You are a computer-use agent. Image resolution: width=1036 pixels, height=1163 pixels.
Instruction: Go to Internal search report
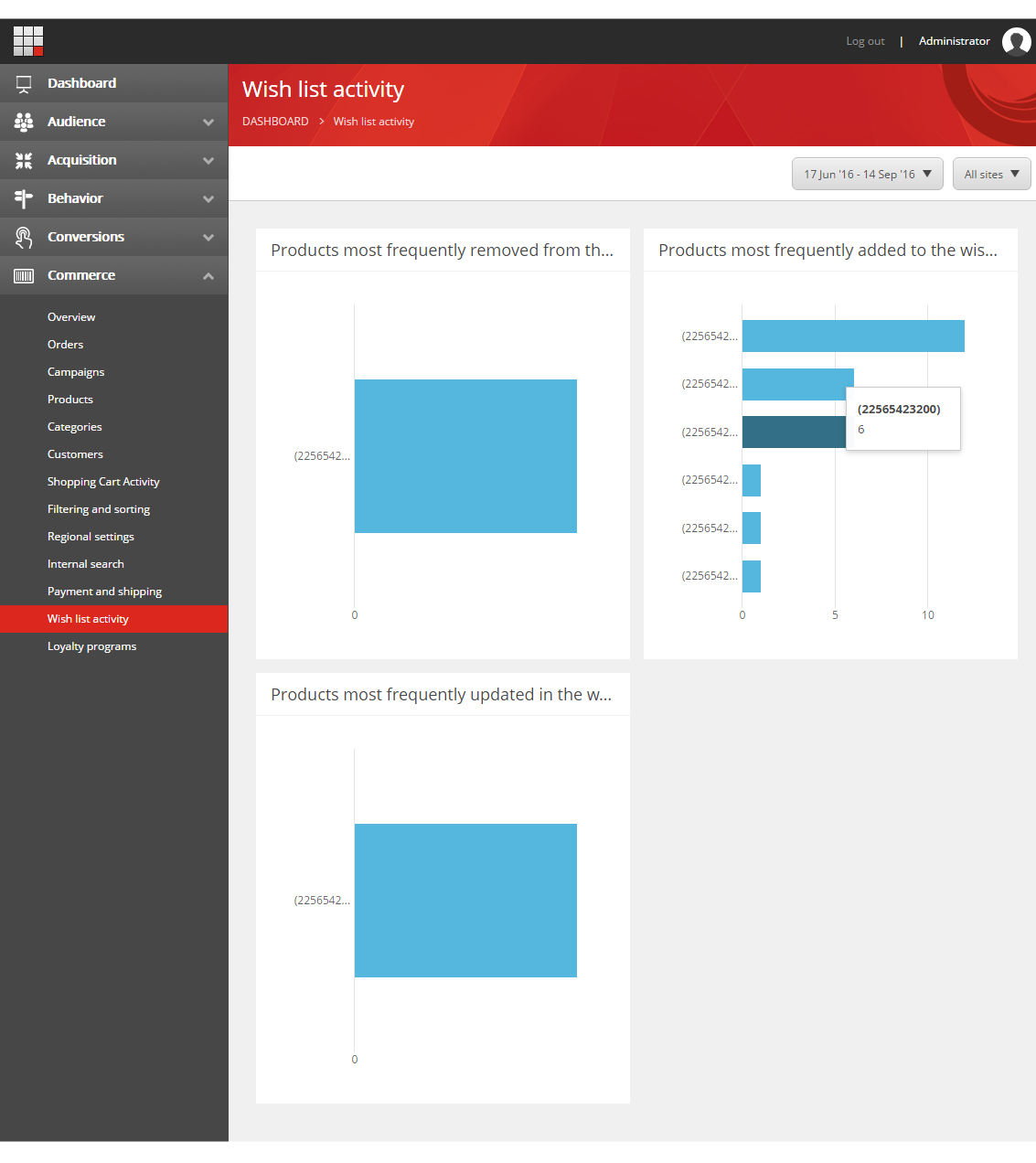click(x=85, y=564)
